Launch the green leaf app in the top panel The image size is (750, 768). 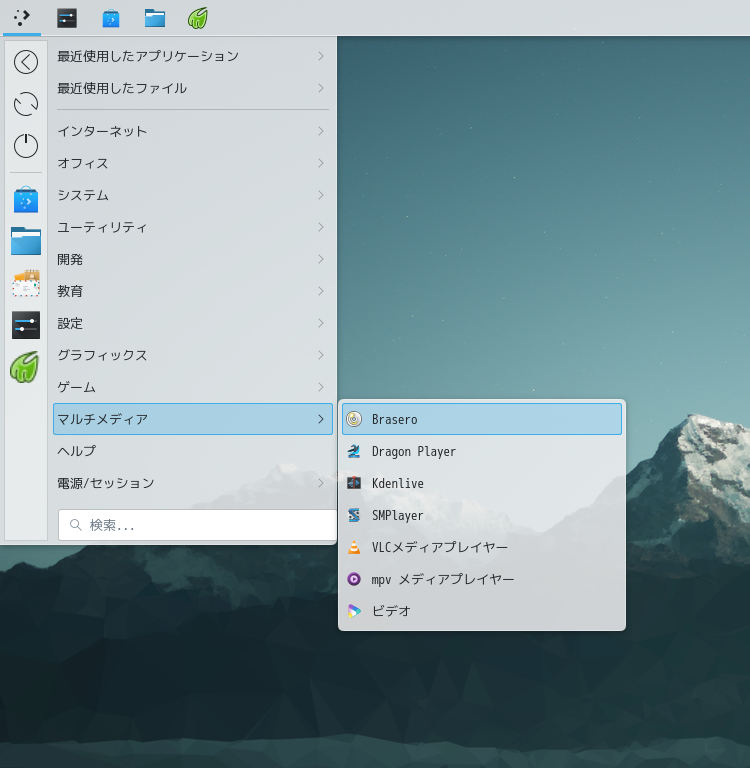click(198, 18)
